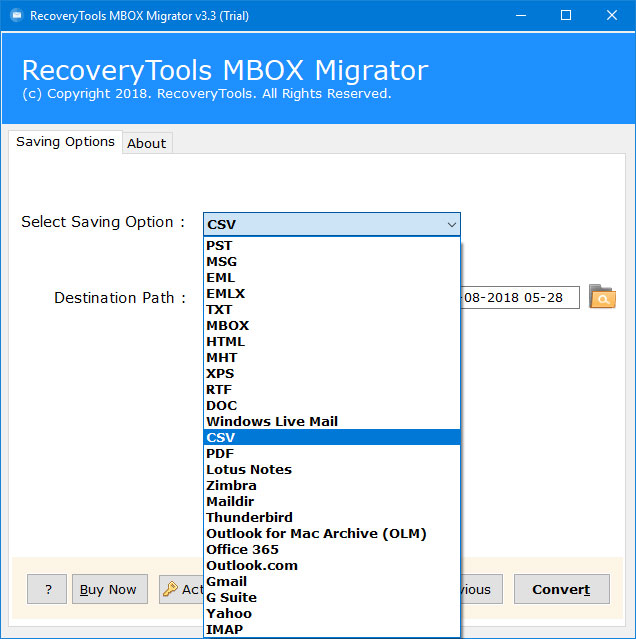Select G Suite saving option
Viewport: 636px width, 639px height.
[x=332, y=597]
